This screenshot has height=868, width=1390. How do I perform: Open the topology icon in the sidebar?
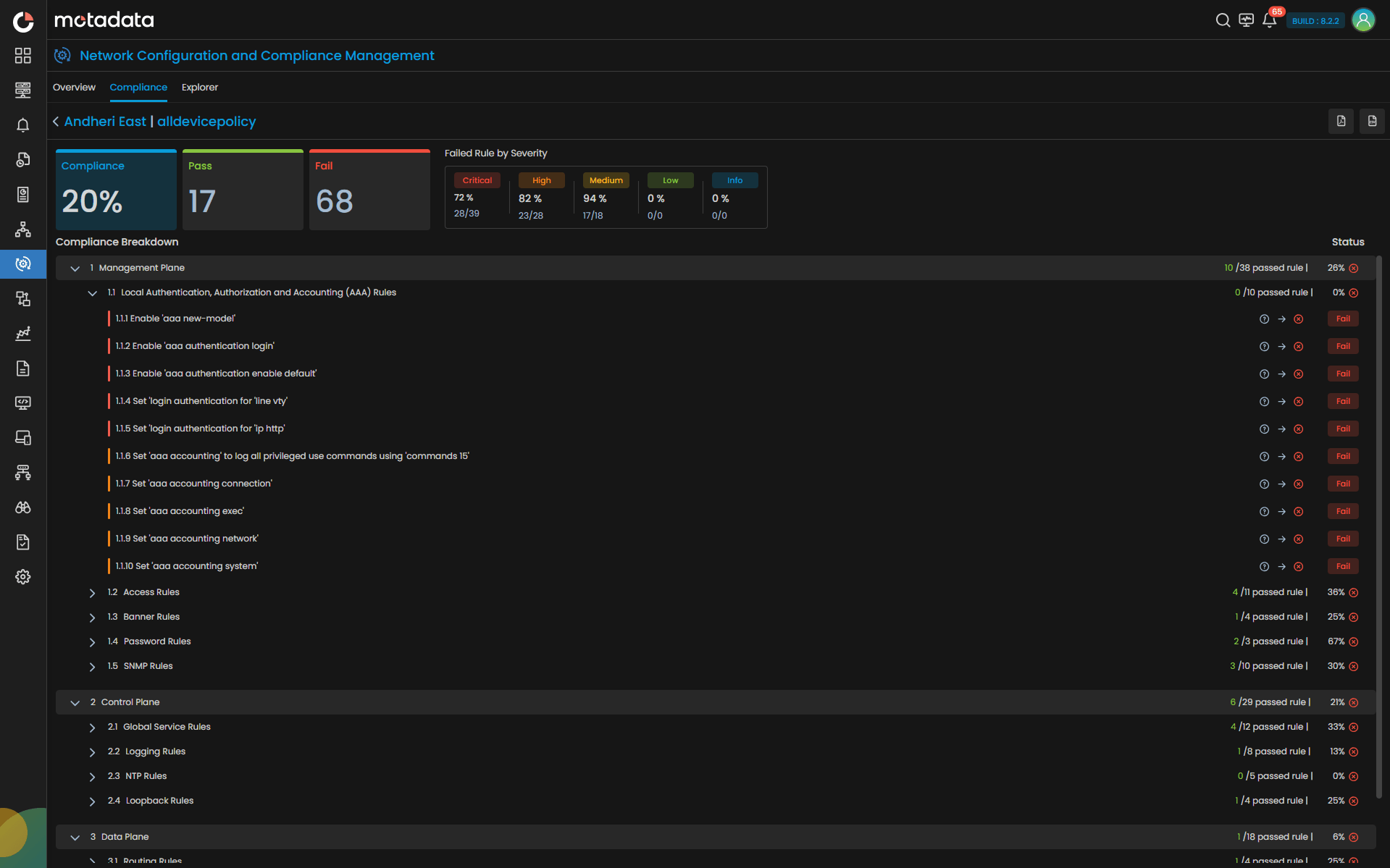23,229
